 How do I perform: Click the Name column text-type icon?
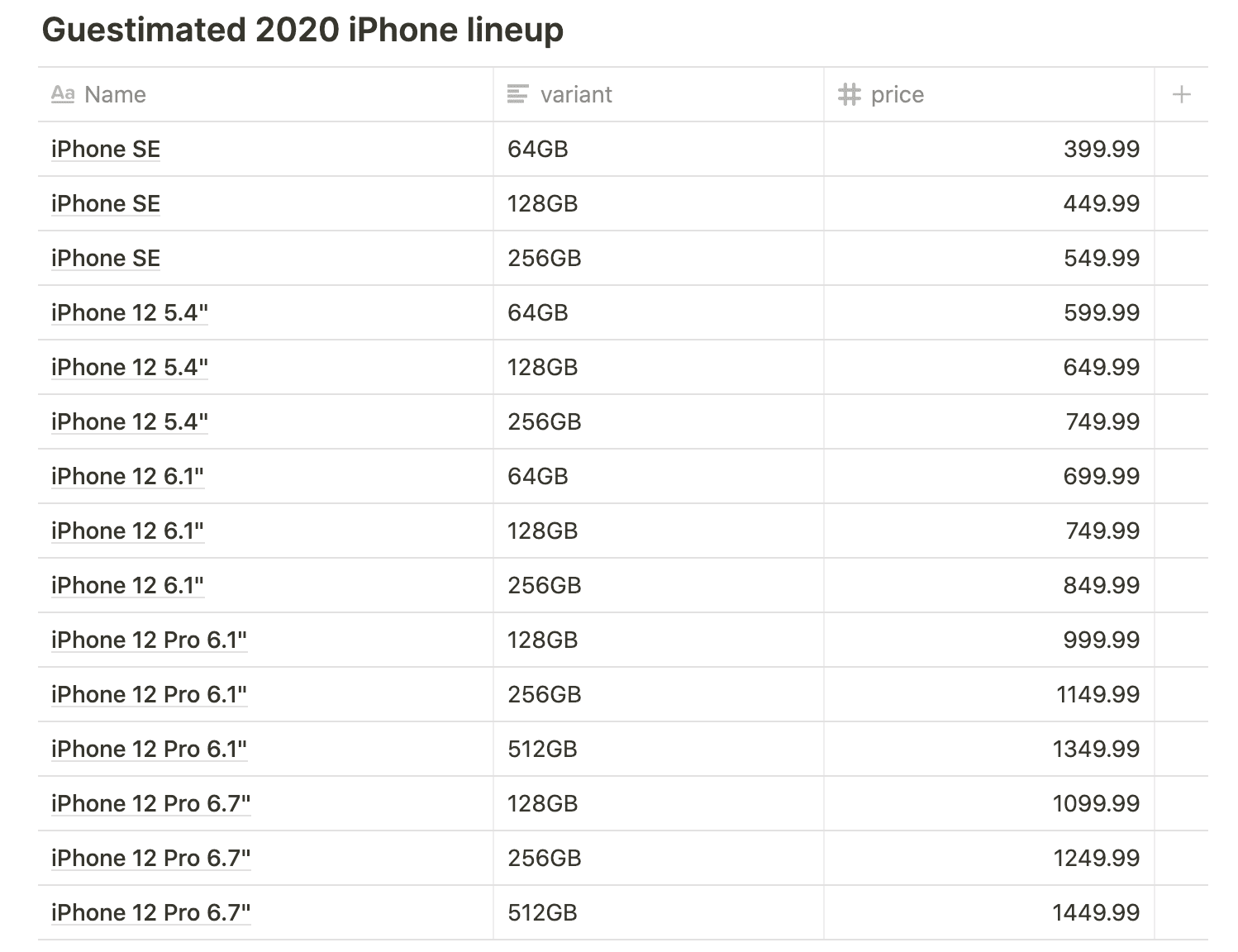click(63, 93)
